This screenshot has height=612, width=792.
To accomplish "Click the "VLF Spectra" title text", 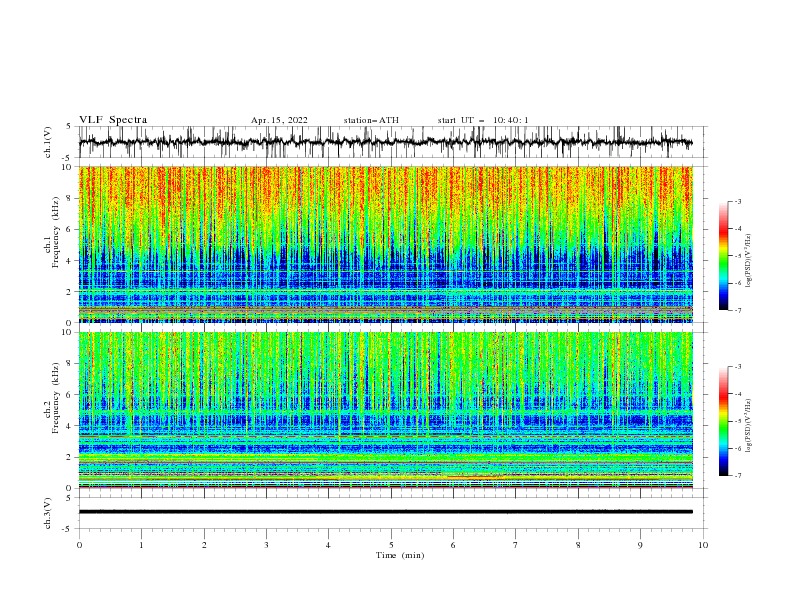I will tap(113, 120).
